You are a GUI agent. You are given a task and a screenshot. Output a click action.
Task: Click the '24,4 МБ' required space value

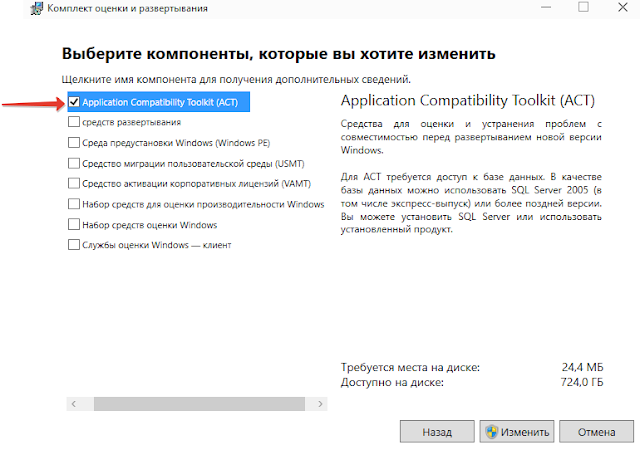coord(582,368)
